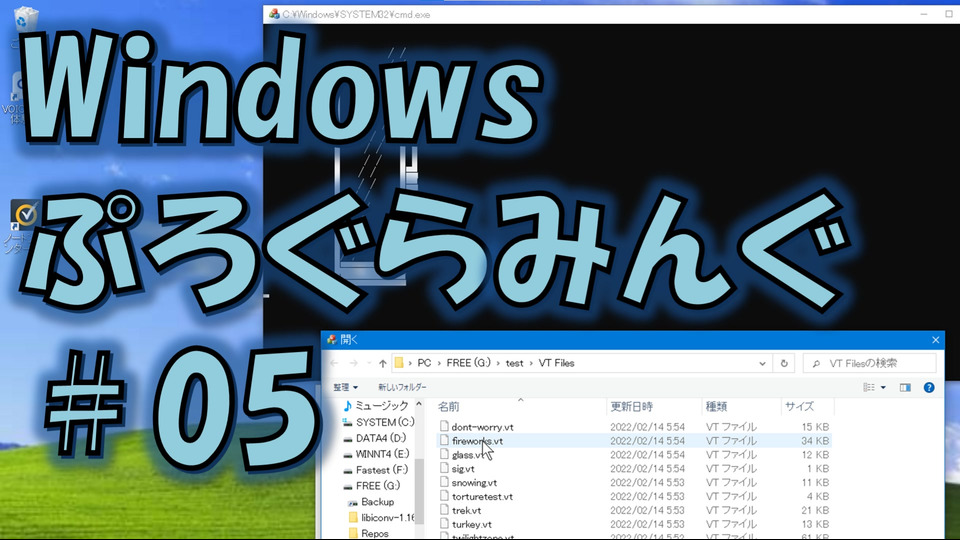Screen dimensions: 960x540
Task: Expand recent locations dropdown arrow
Action: click(369, 364)
